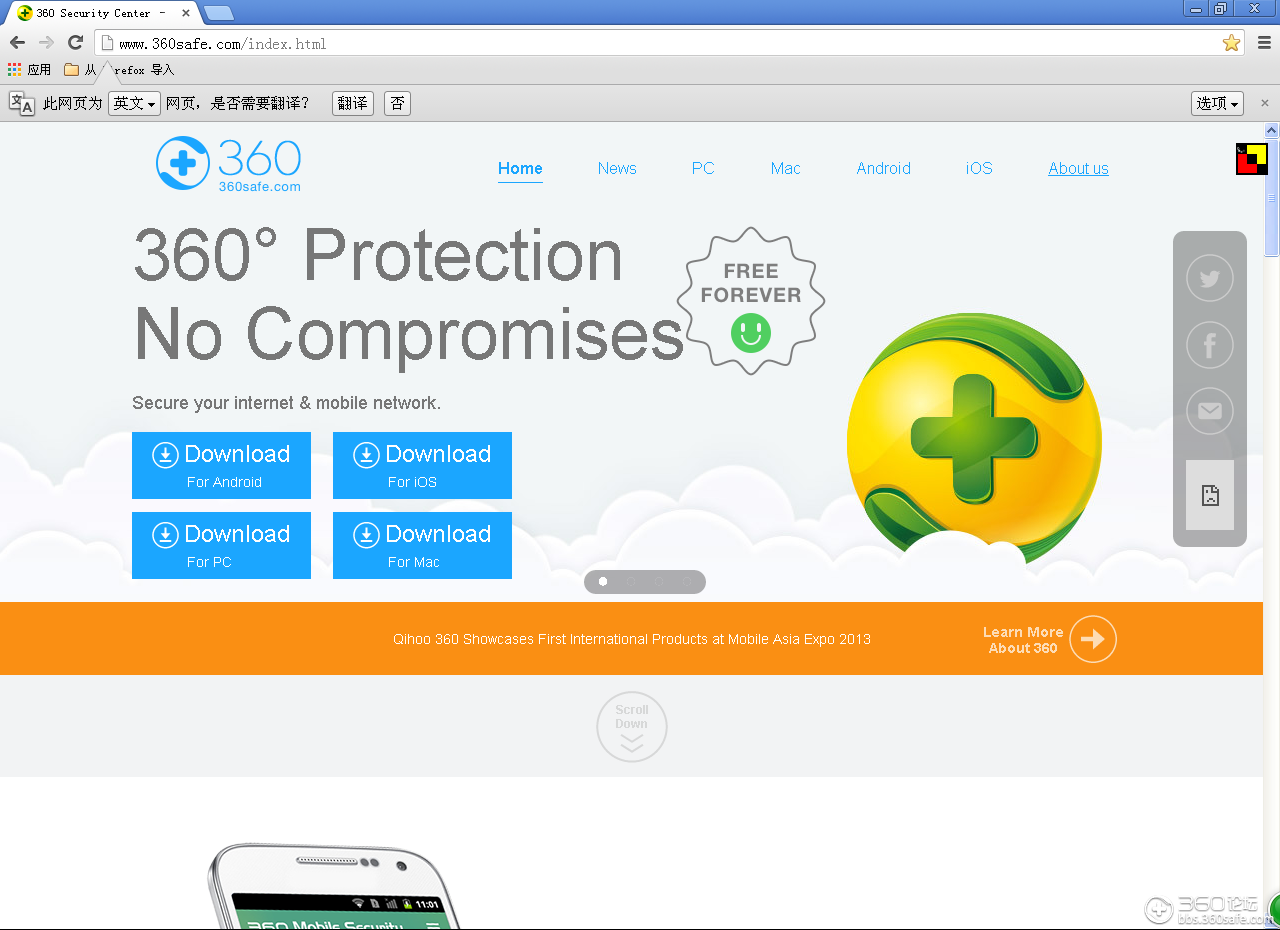This screenshot has width=1280, height=930.
Task: Click the 360 favicon on the browser tab
Action: tap(25, 13)
